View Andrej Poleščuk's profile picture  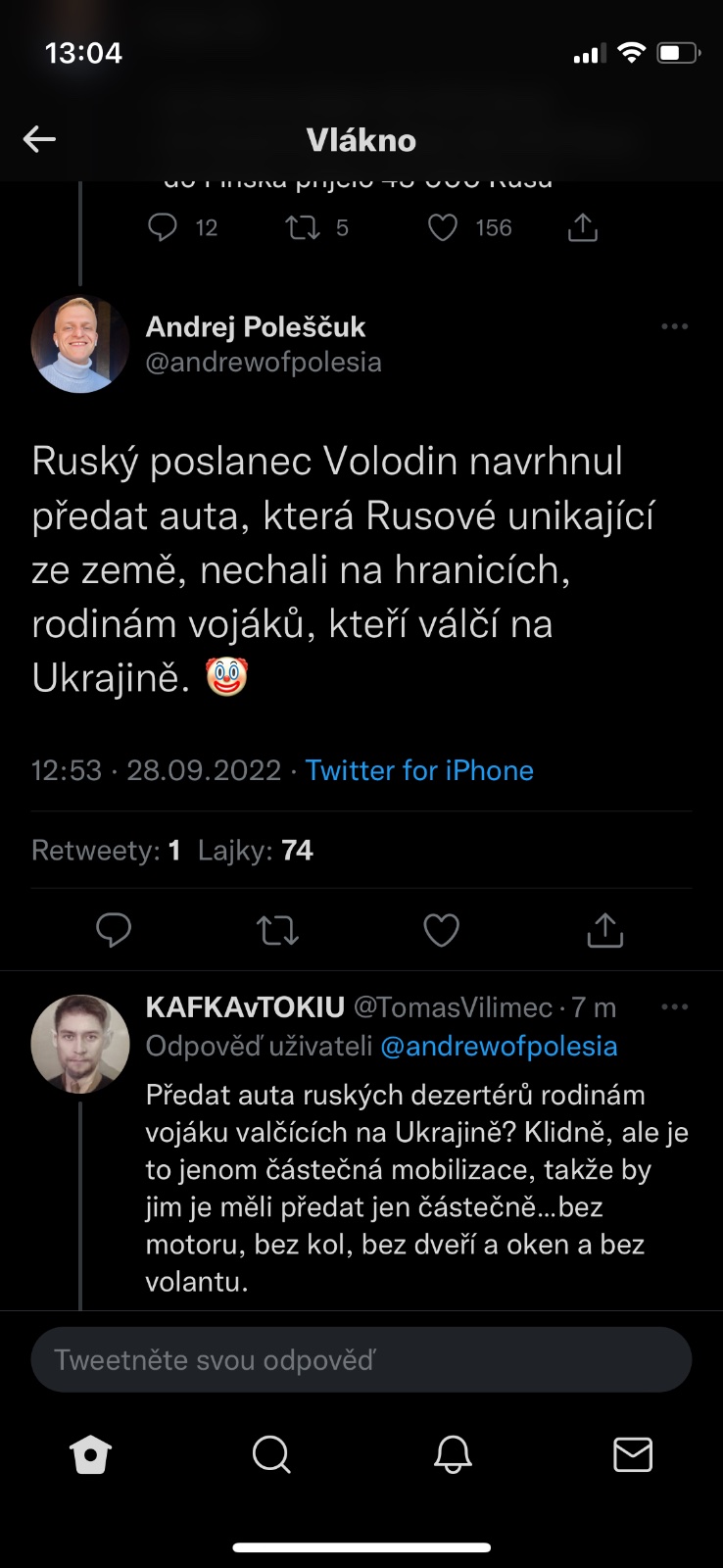(80, 344)
